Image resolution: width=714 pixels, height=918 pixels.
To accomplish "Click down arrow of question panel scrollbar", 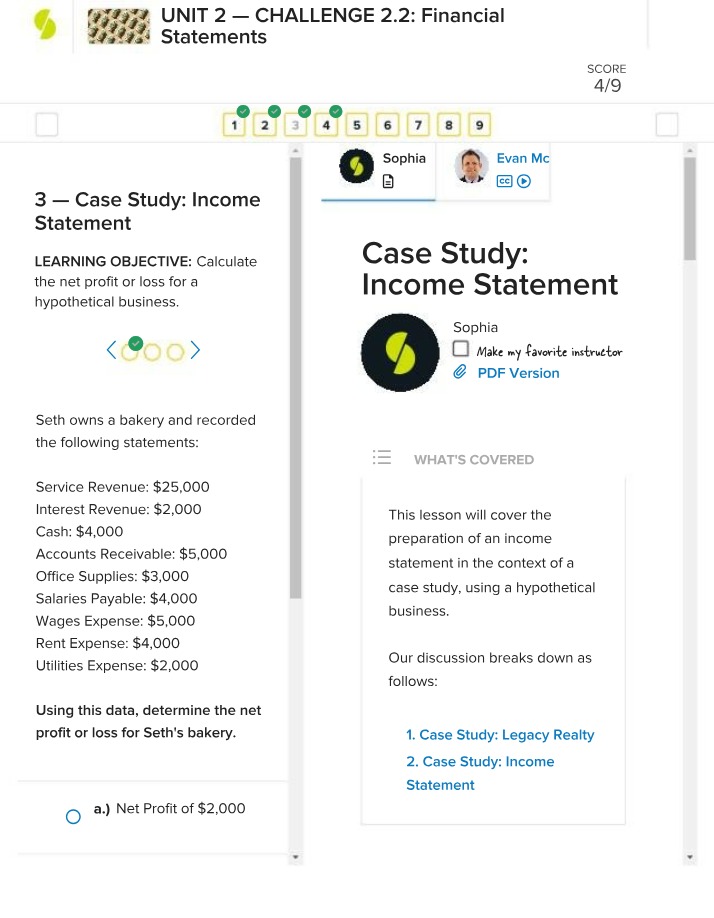I will coord(296,857).
